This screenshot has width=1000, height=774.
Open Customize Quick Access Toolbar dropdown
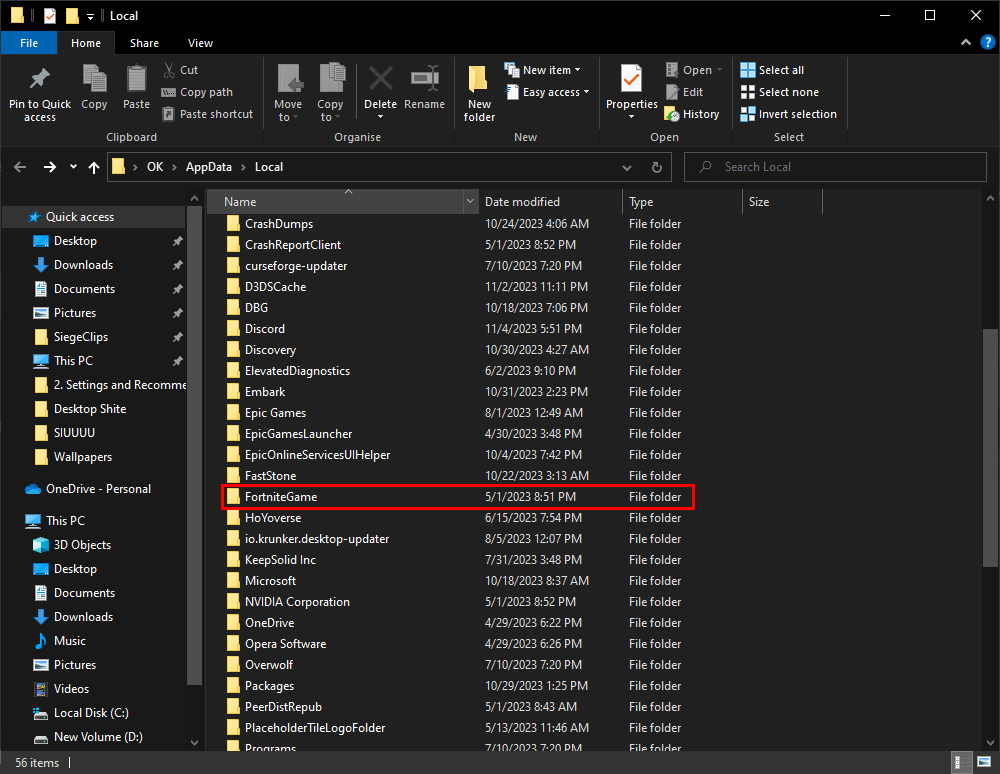click(91, 17)
